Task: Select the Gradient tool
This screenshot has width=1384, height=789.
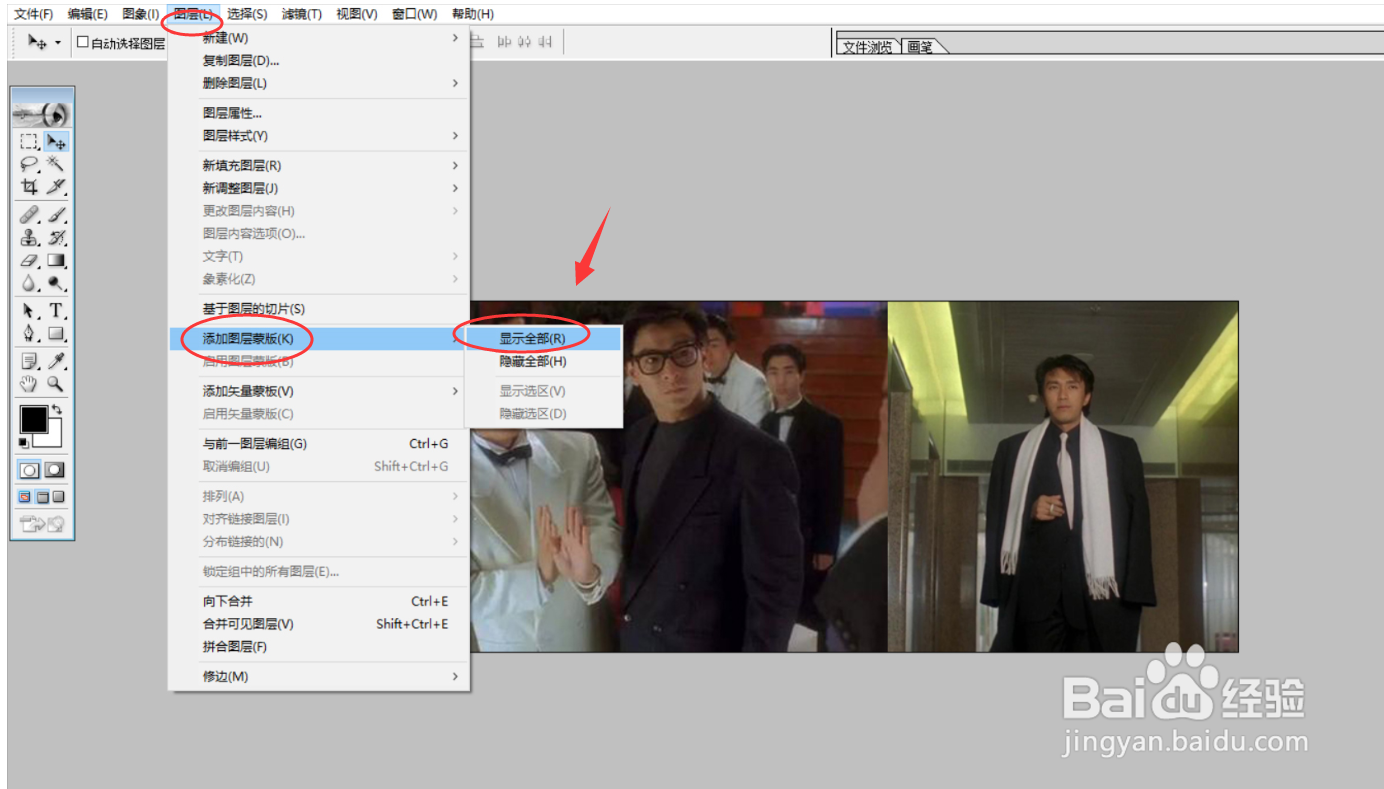Action: (56, 260)
